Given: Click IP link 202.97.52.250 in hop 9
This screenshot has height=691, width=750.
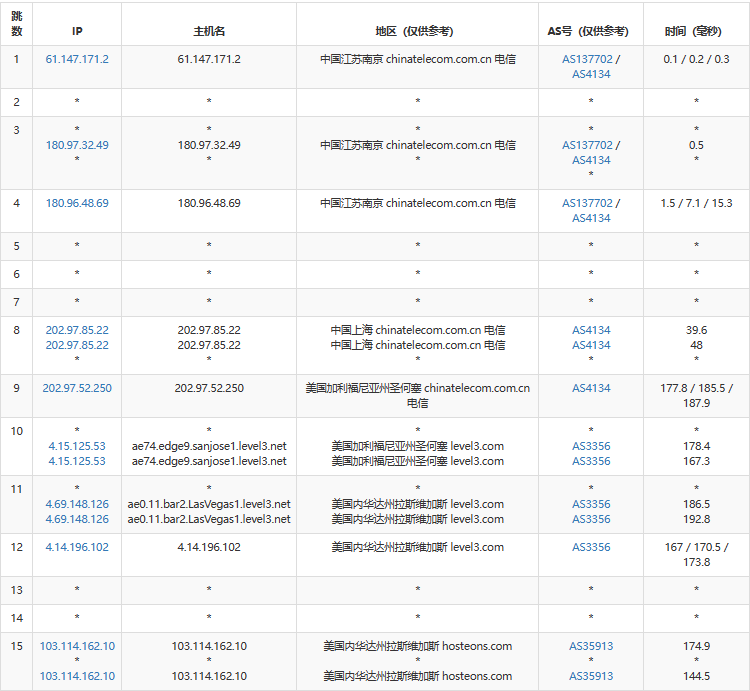Looking at the screenshot, I should coord(77,388).
